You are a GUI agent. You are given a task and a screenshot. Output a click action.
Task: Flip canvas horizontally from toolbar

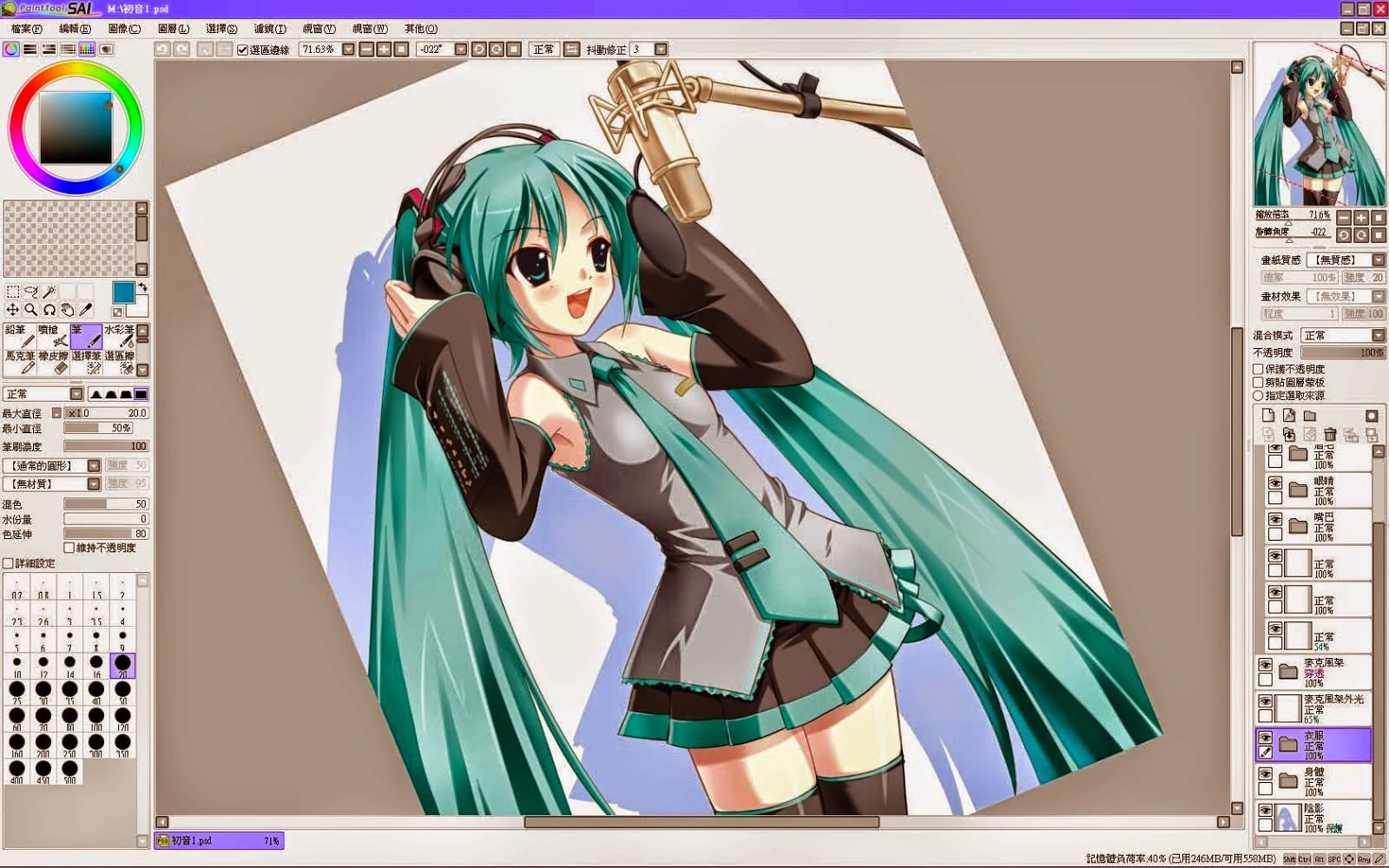tap(571, 49)
